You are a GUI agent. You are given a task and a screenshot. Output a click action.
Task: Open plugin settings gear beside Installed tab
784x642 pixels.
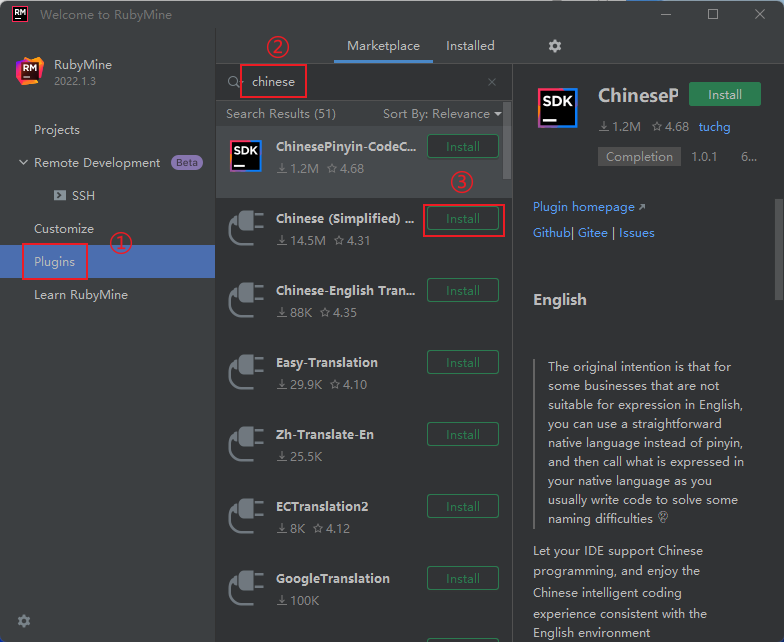pyautogui.click(x=554, y=46)
